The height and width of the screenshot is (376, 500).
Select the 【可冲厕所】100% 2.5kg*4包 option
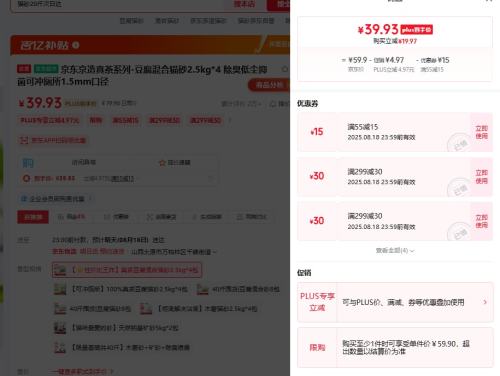pos(121,289)
